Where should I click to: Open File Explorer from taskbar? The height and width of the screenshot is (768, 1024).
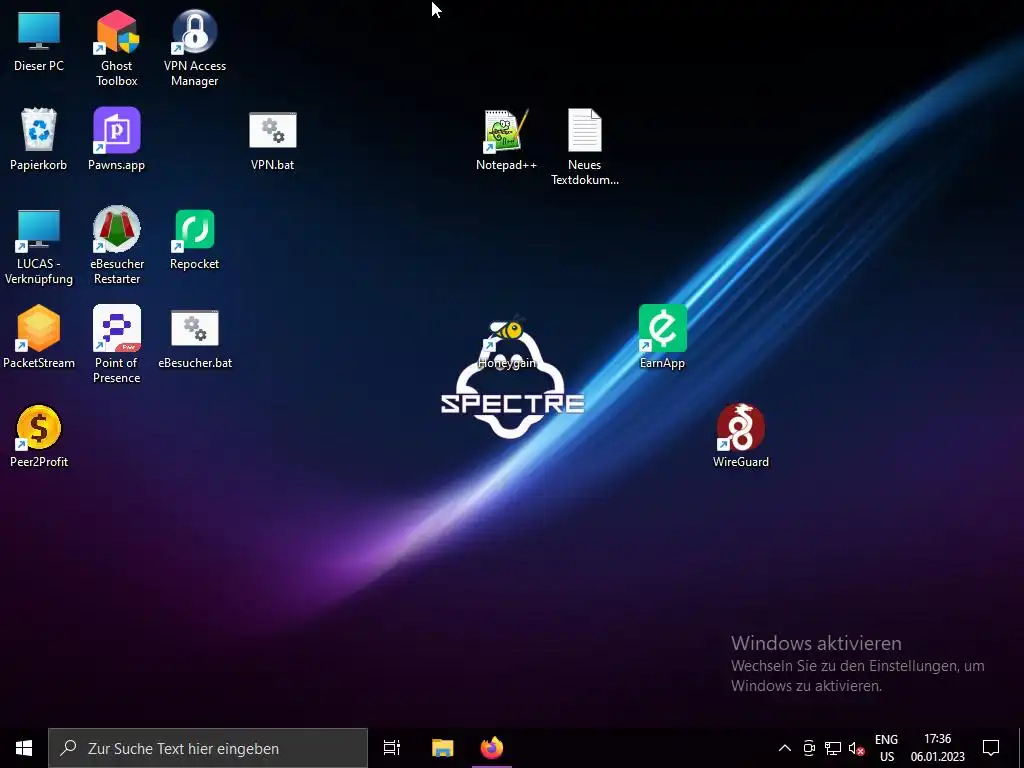442,748
